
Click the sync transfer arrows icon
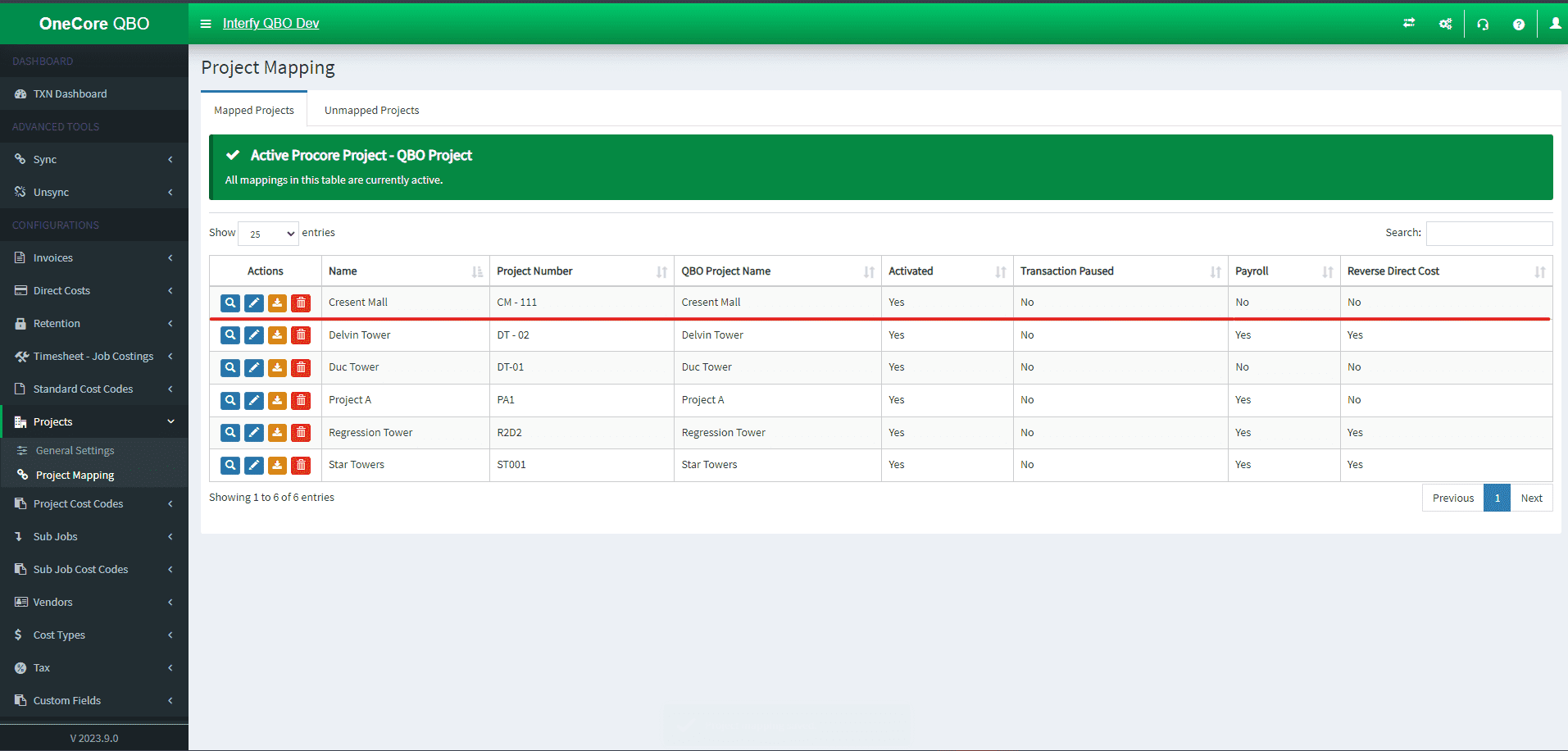click(x=1408, y=23)
